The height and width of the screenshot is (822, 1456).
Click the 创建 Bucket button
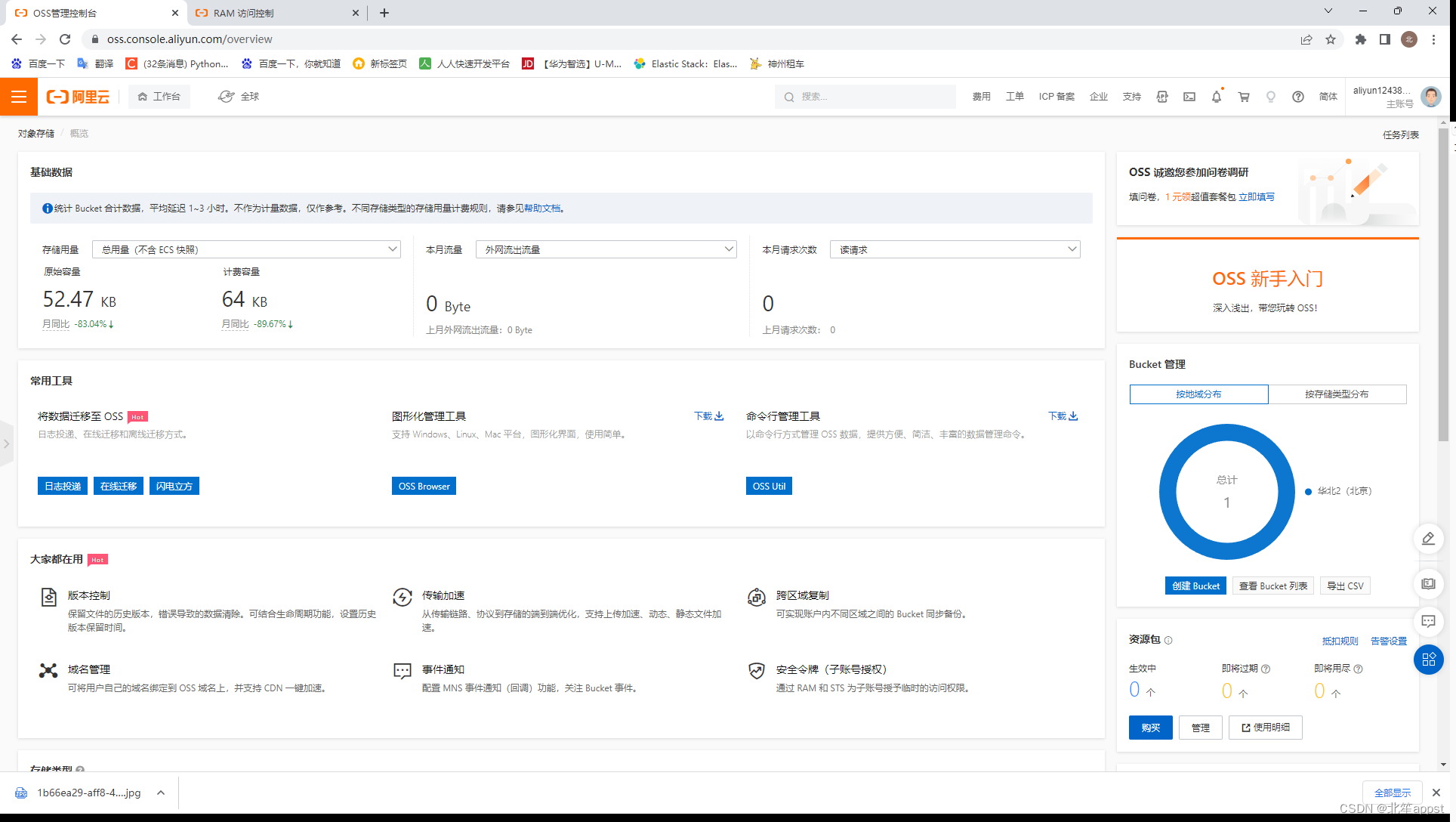pos(1195,586)
